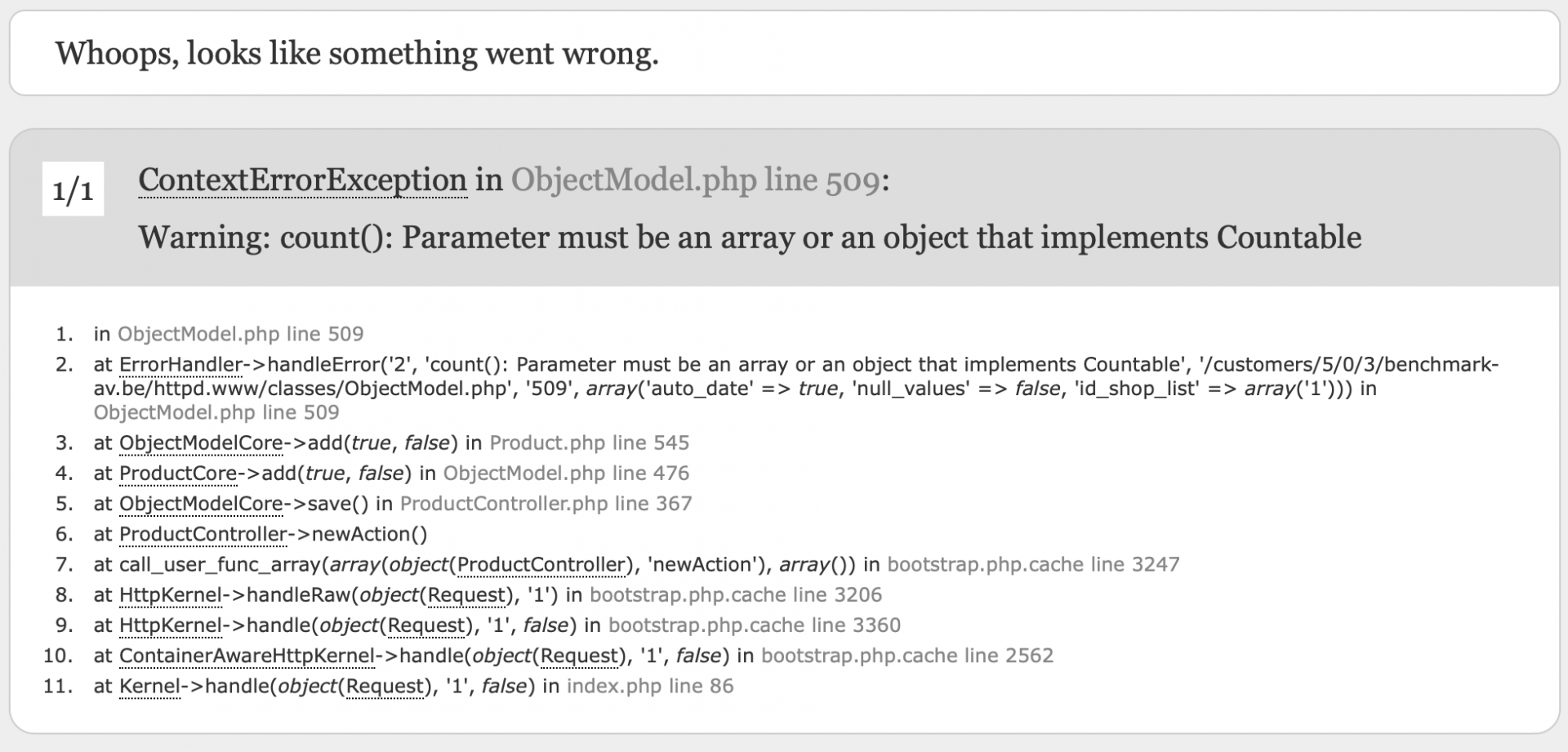1568x752 pixels.
Task: Click ErrorHandler class in trace entry 2
Action: pyautogui.click(x=181, y=364)
